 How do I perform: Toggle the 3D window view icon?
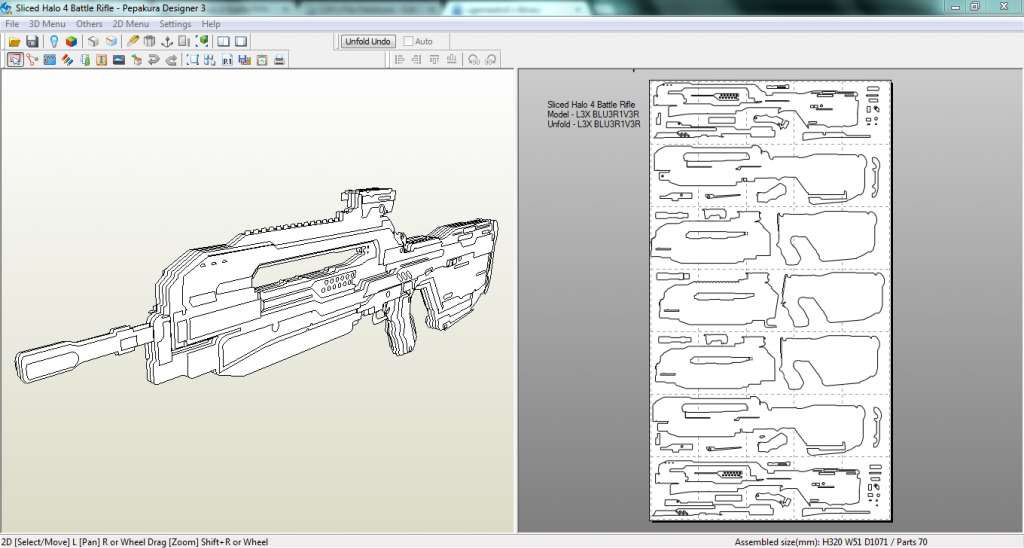(223, 42)
